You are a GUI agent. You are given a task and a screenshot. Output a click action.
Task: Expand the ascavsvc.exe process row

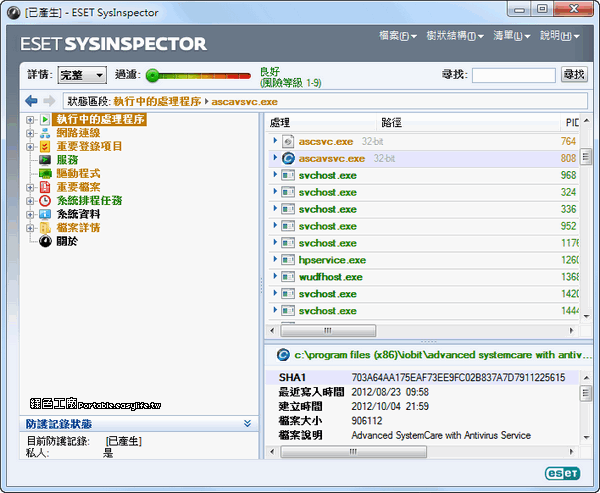[275, 157]
